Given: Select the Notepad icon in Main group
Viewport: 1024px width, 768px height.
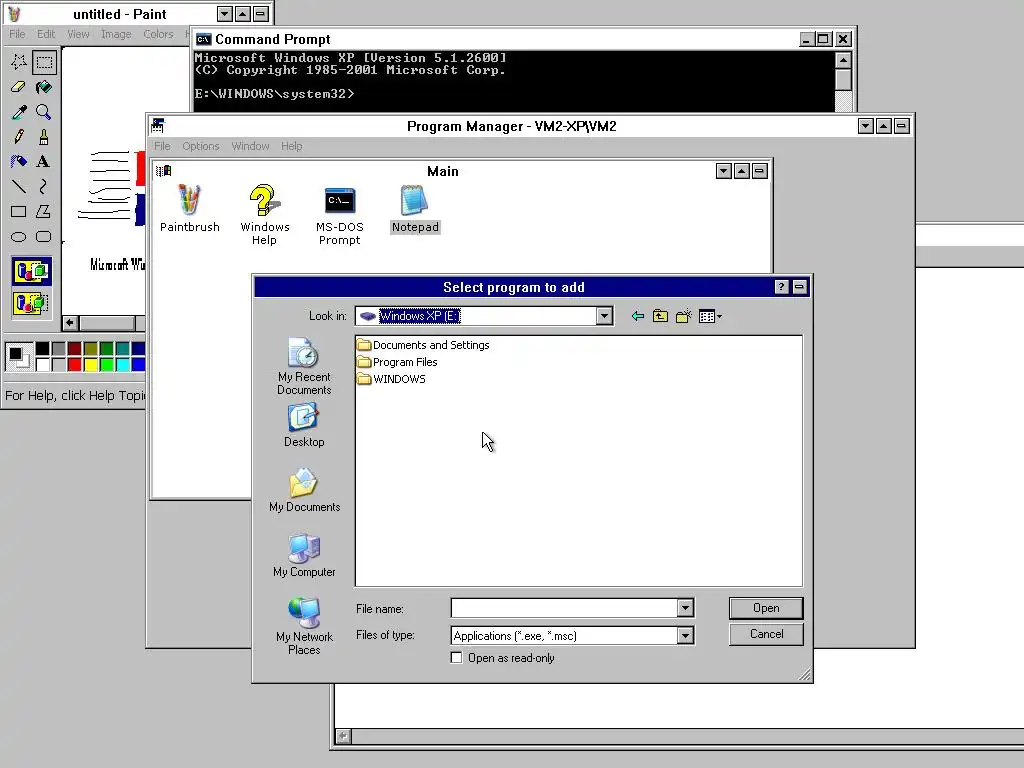Looking at the screenshot, I should point(415,209).
